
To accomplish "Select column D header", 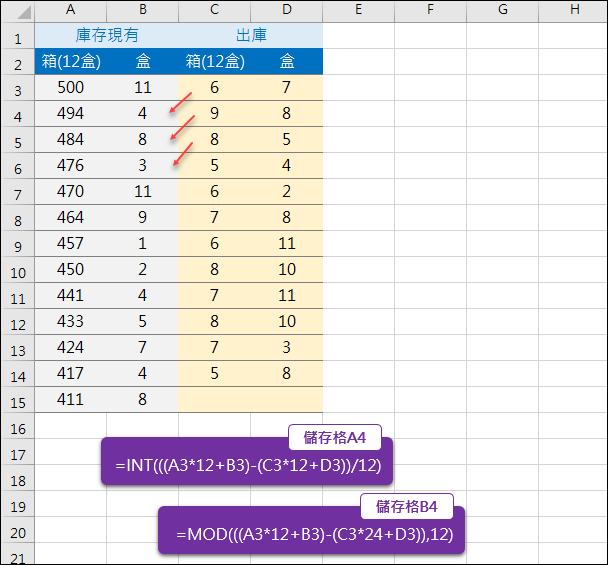I will pos(287,10).
